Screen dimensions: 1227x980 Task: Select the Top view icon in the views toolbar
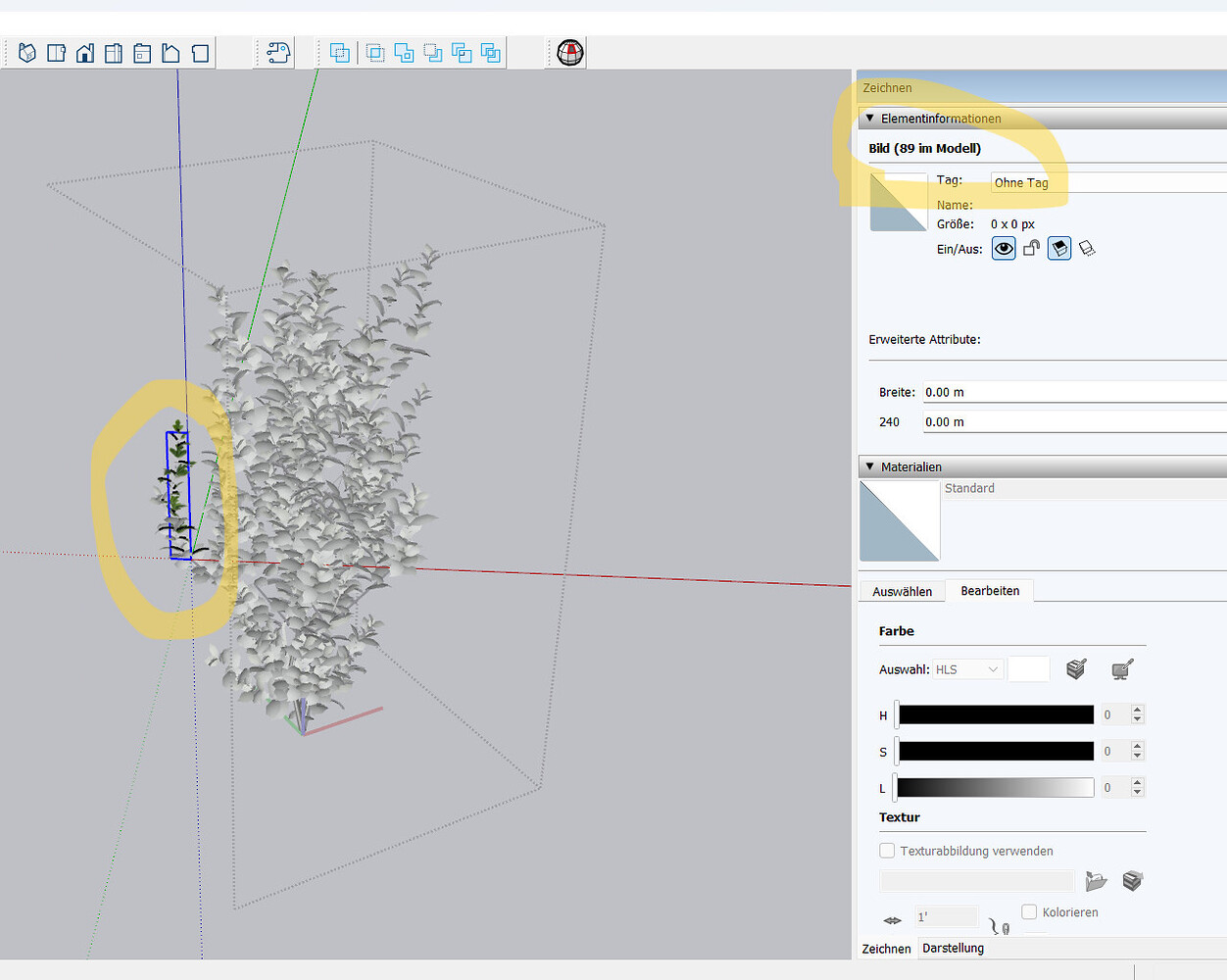point(56,53)
